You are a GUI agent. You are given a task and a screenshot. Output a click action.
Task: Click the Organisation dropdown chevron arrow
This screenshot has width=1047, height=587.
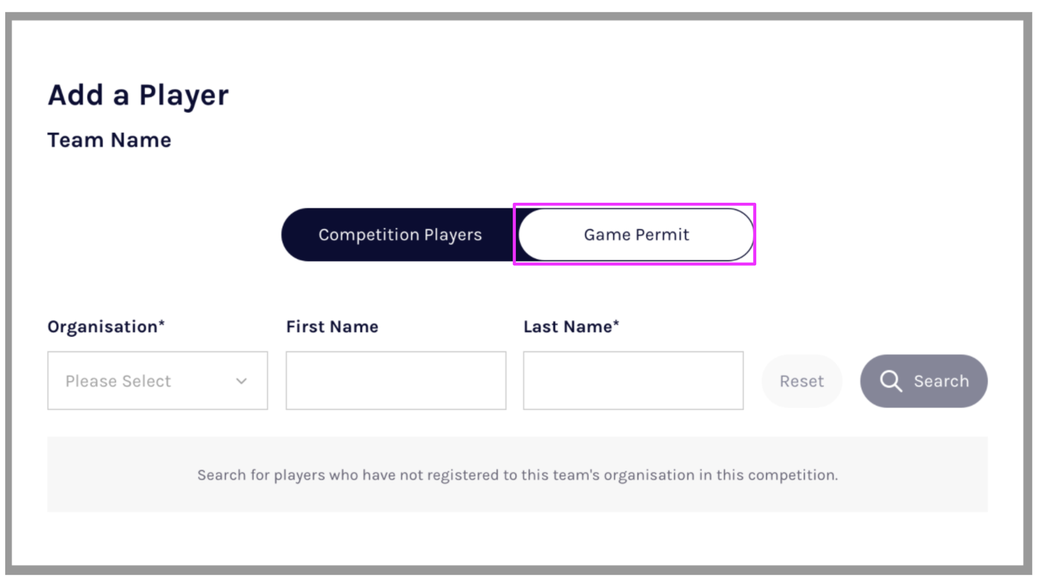[x=241, y=381]
